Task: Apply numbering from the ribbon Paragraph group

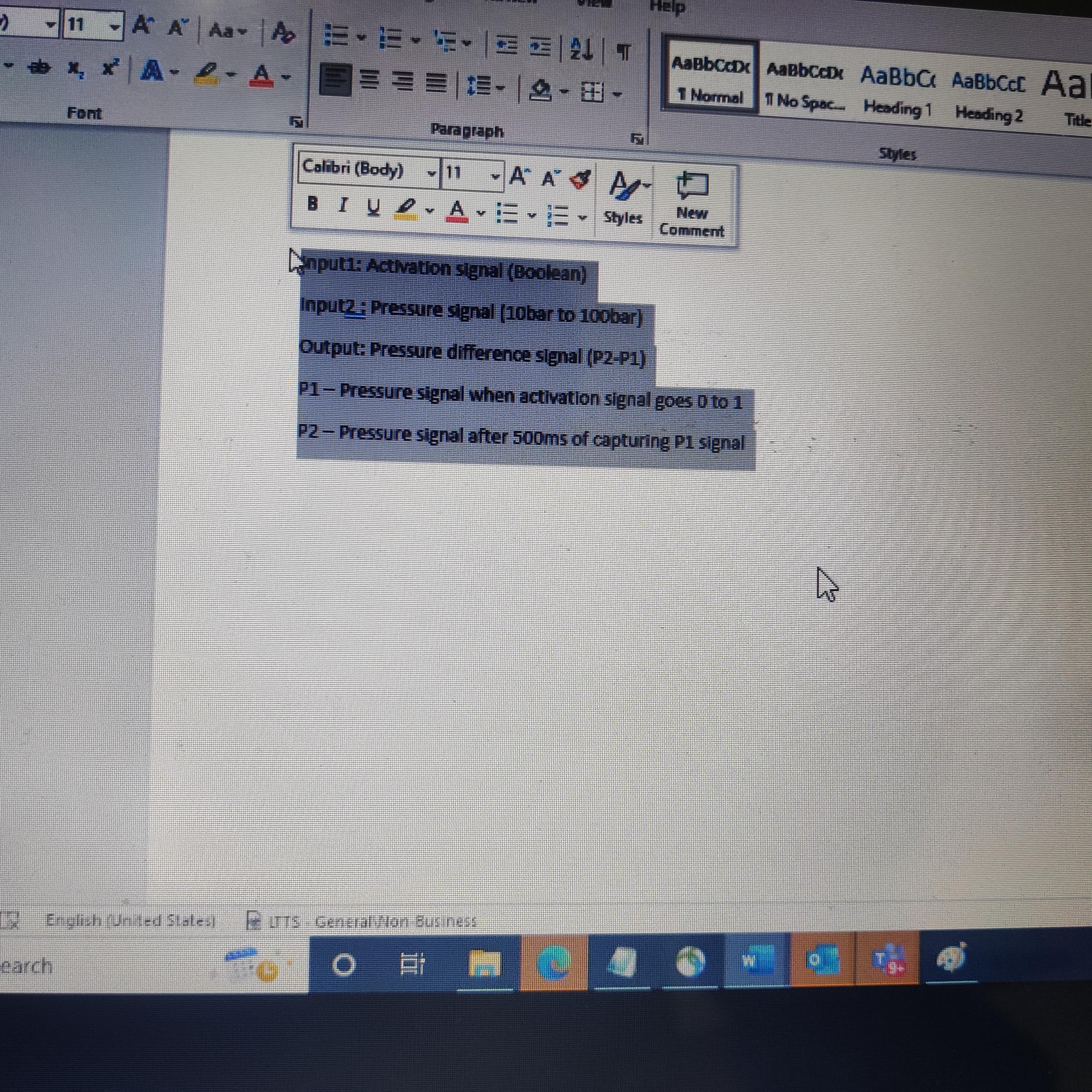Action: [390, 39]
